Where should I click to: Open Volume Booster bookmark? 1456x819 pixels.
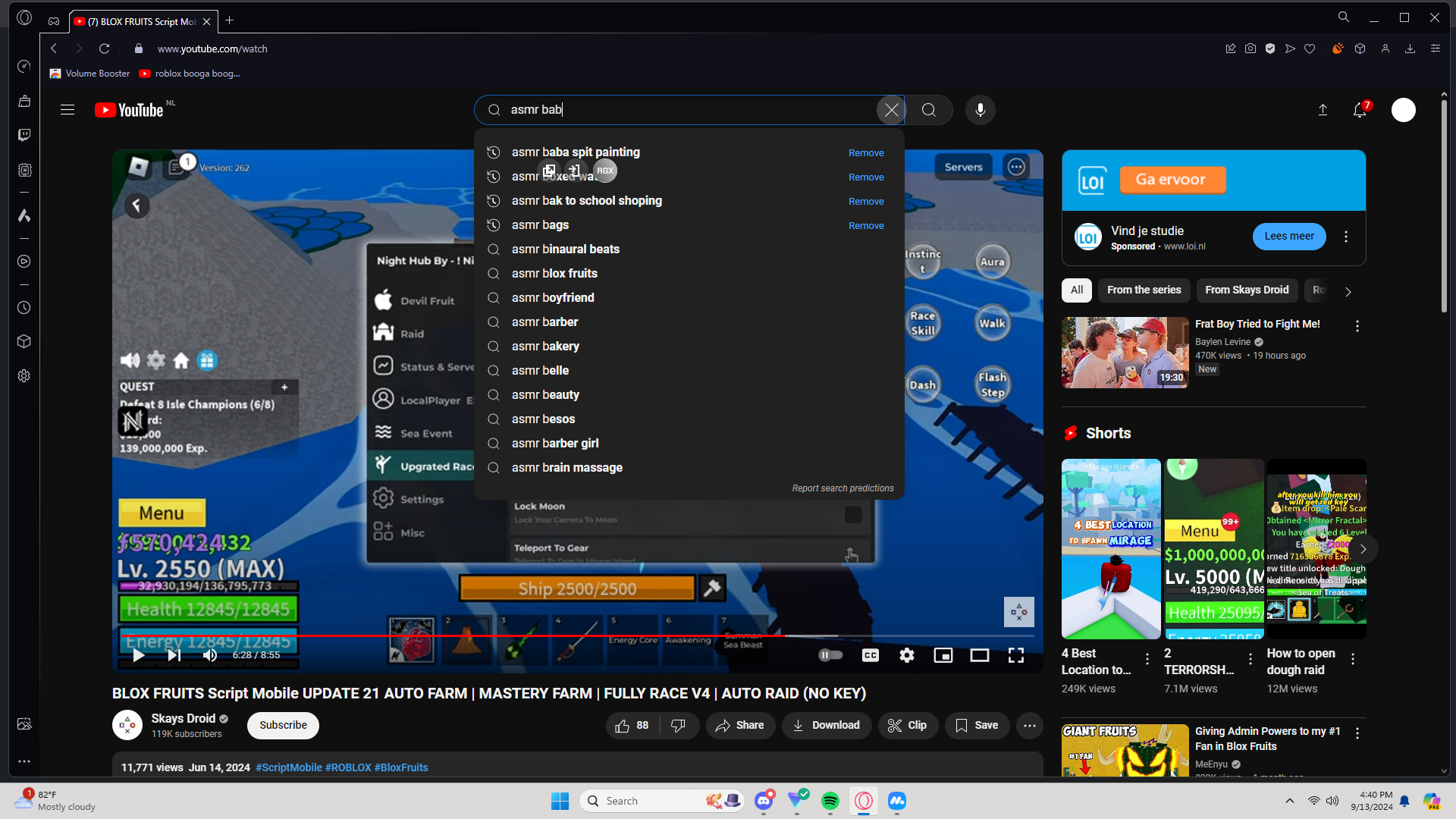[90, 74]
